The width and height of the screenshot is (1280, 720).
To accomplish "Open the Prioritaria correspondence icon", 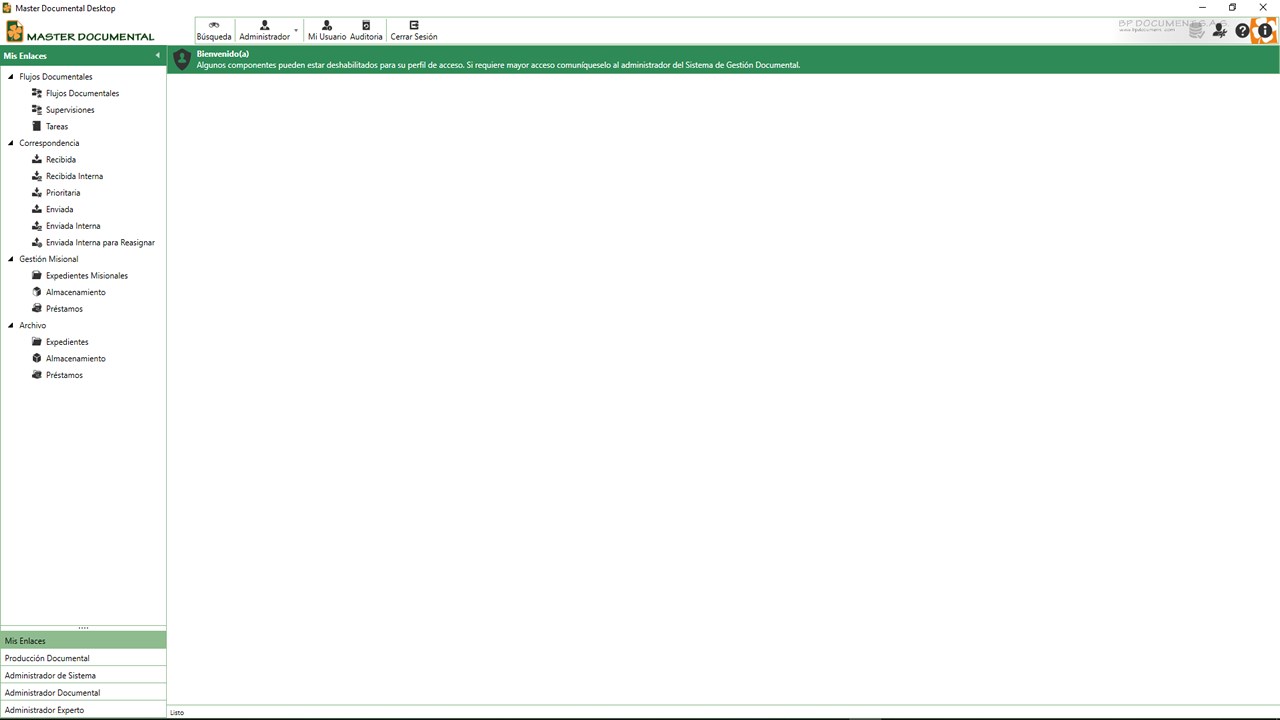I will coord(37,192).
